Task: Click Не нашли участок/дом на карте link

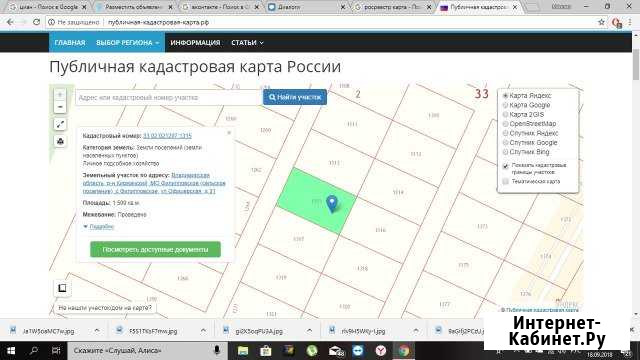Action: click(x=105, y=308)
